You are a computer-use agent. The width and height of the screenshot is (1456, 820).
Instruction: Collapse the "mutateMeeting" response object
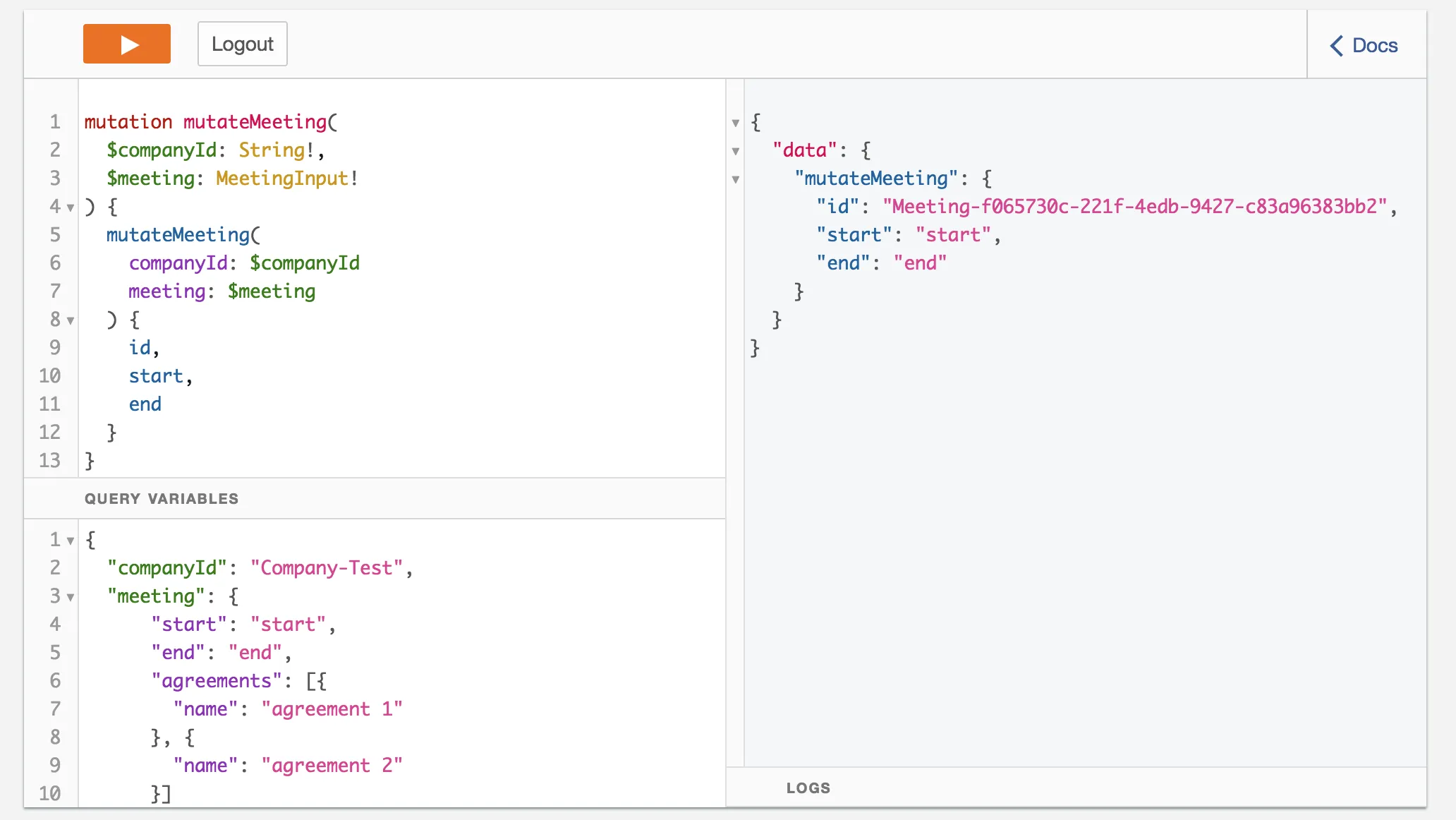[736, 179]
